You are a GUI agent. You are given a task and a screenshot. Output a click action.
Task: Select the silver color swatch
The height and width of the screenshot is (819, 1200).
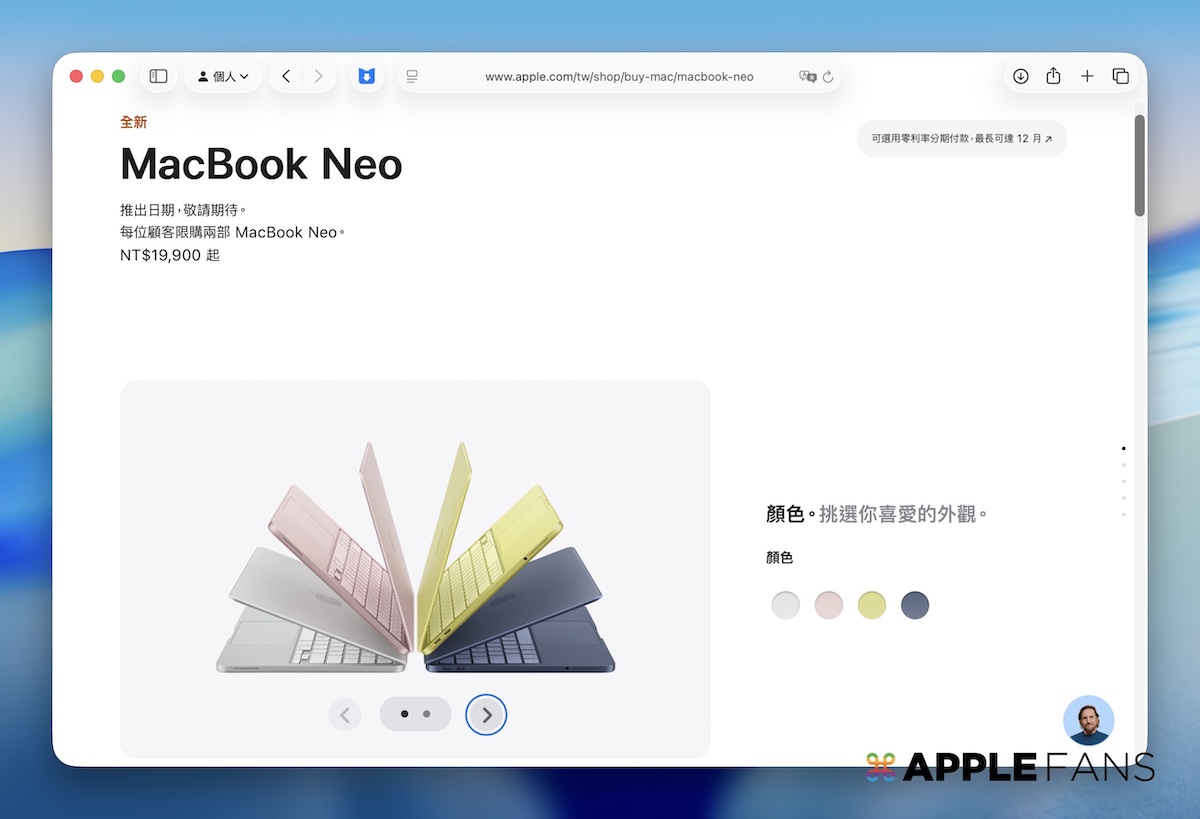786,605
